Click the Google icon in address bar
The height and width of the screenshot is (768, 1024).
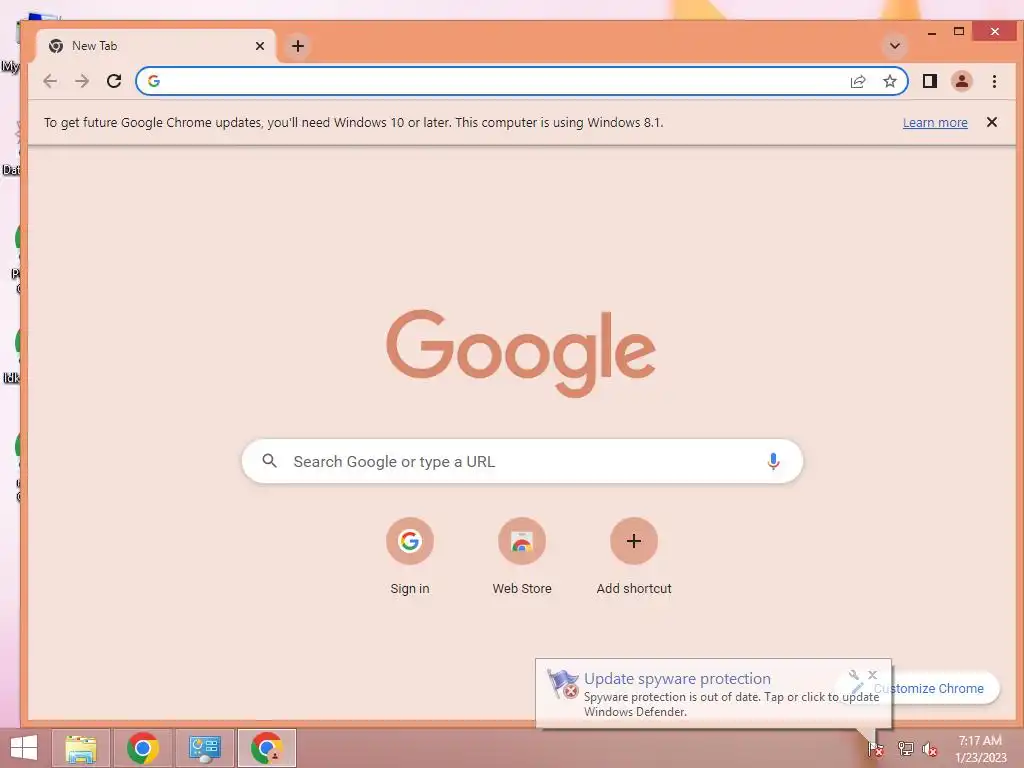154,81
